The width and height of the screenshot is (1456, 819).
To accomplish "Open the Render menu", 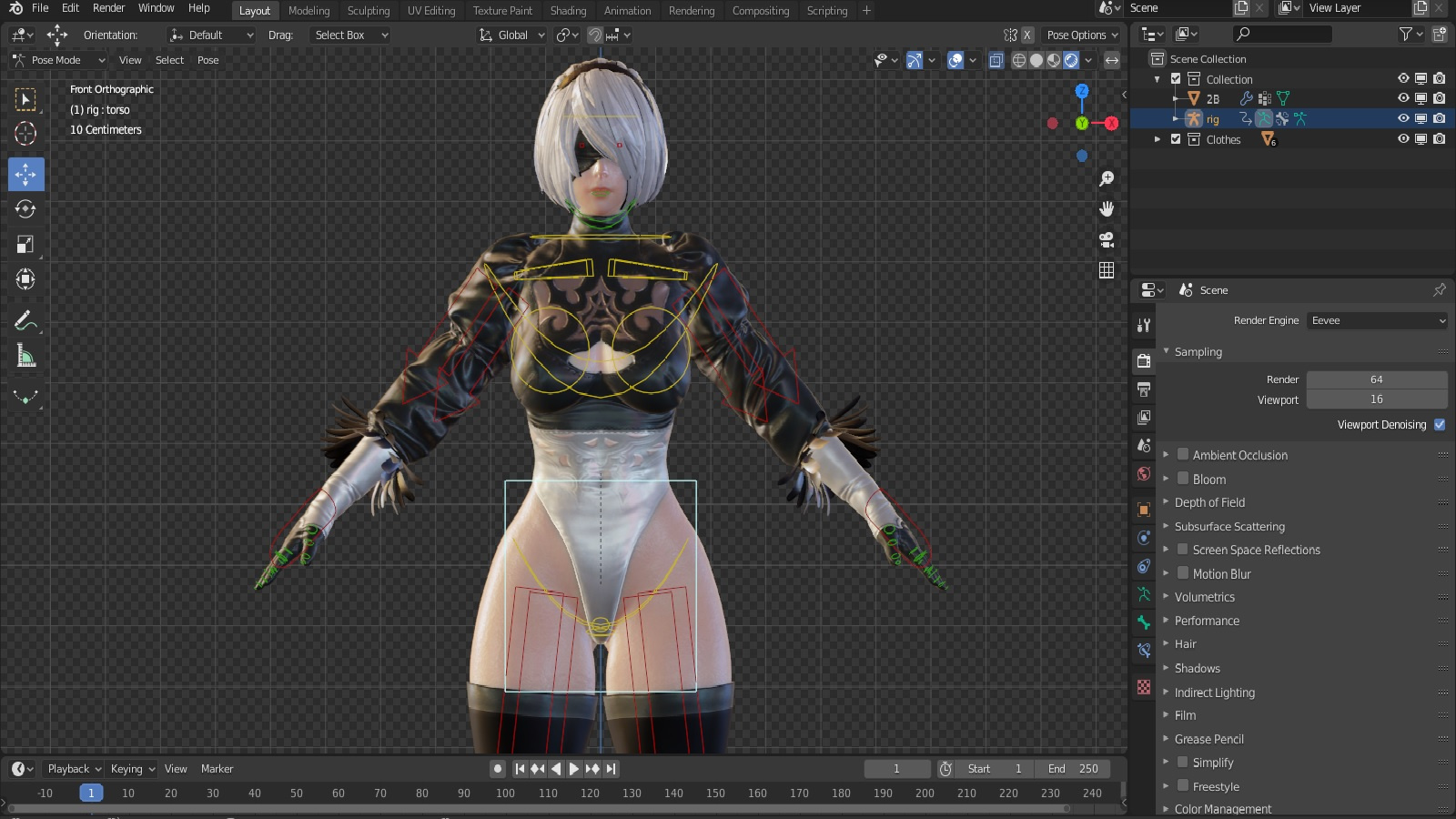I will click(108, 8).
